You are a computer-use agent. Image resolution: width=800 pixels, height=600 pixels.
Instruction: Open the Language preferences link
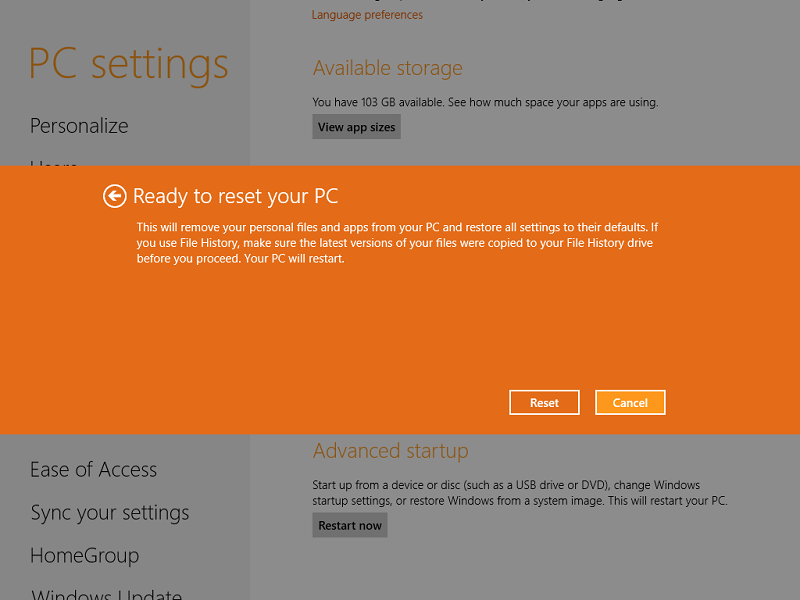[x=367, y=15]
